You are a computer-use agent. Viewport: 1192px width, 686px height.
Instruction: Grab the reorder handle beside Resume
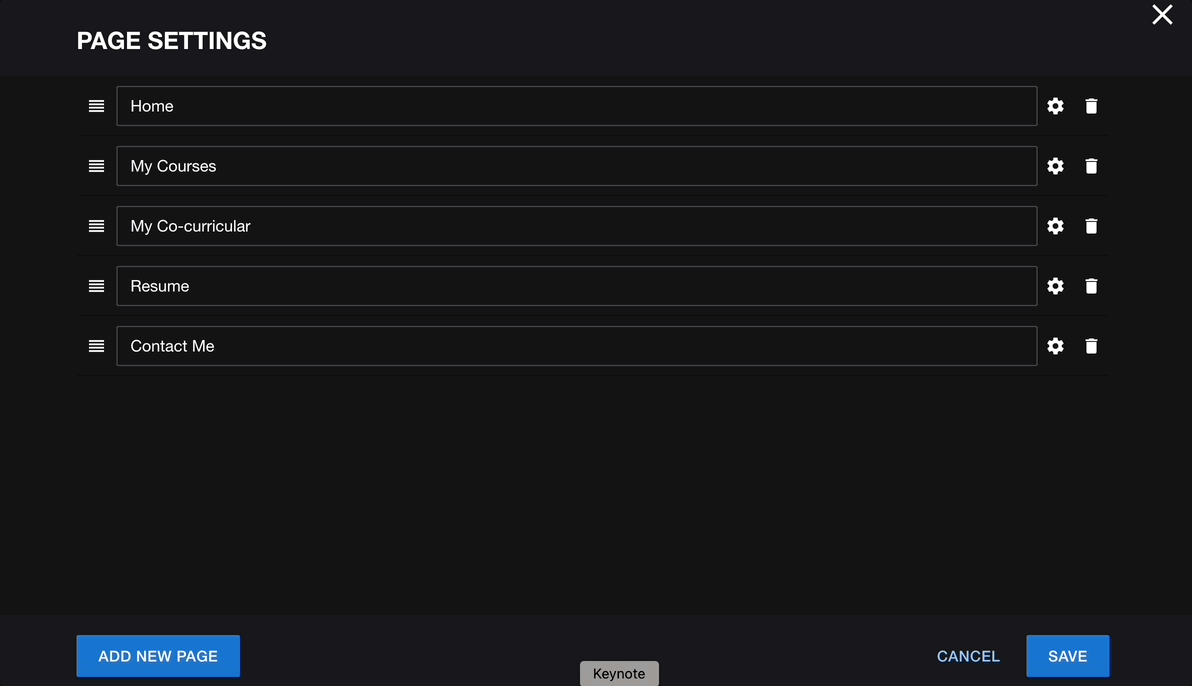point(97,286)
